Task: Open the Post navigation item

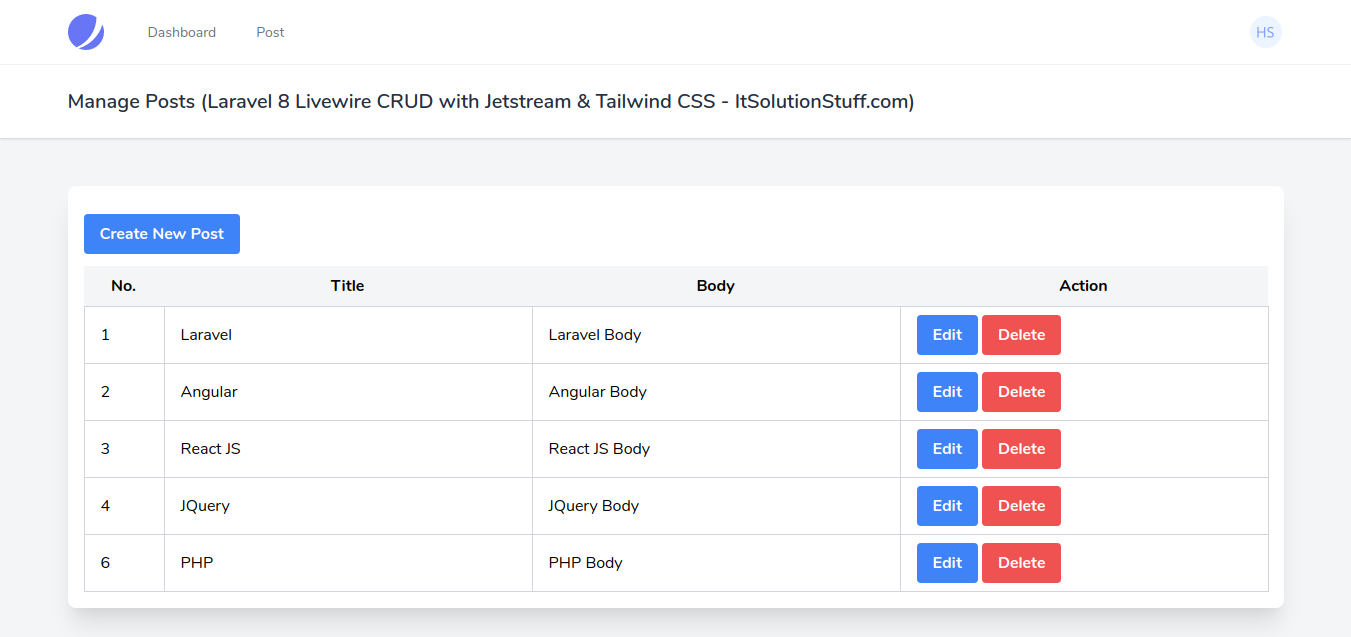Action: coord(269,31)
